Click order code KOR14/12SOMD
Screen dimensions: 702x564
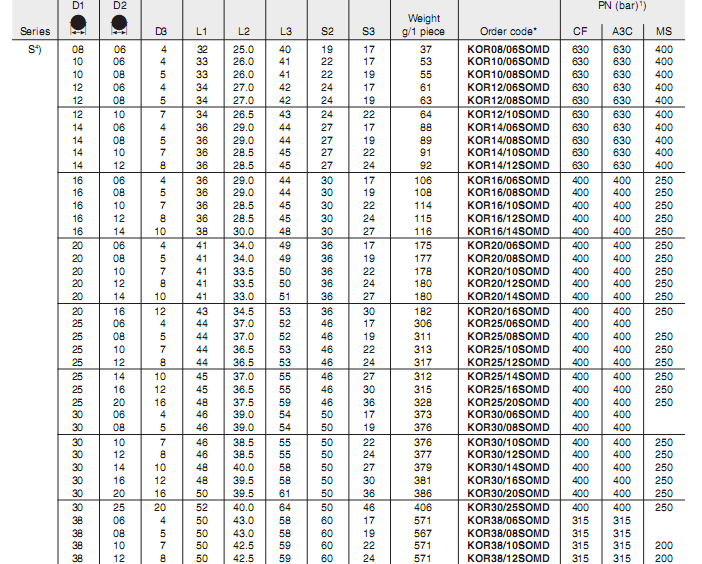tap(509, 165)
